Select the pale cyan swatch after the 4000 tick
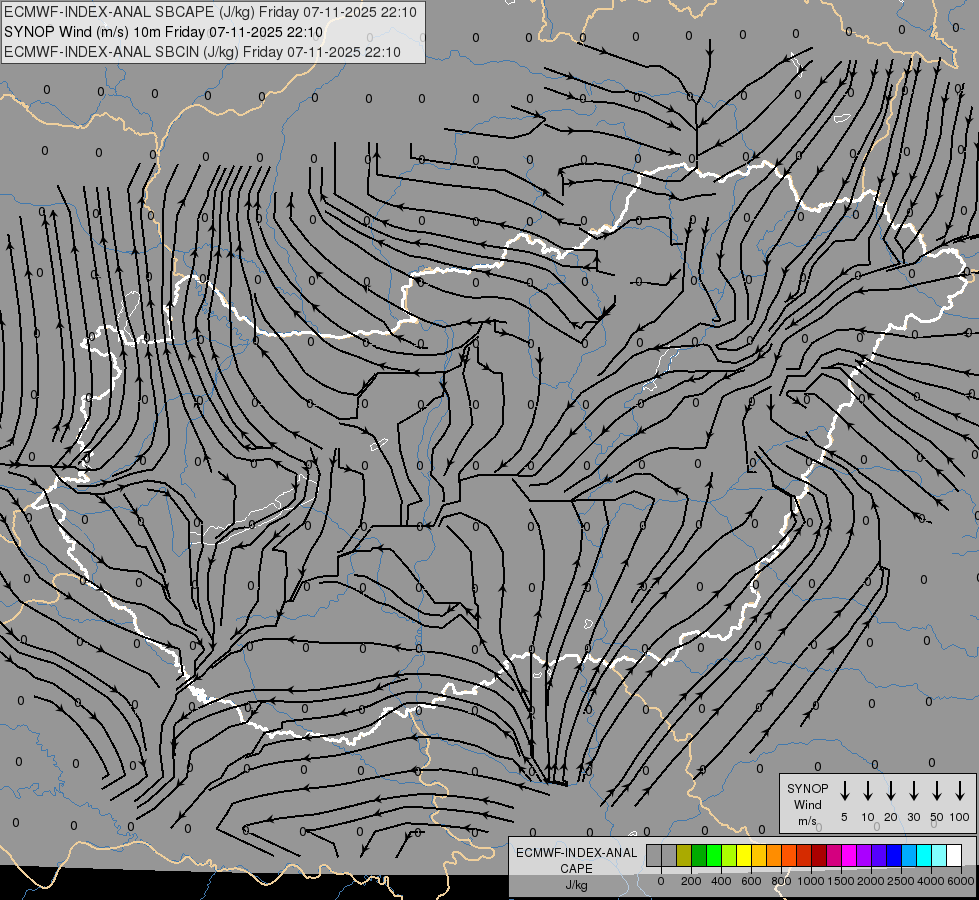 pyautogui.click(x=940, y=855)
